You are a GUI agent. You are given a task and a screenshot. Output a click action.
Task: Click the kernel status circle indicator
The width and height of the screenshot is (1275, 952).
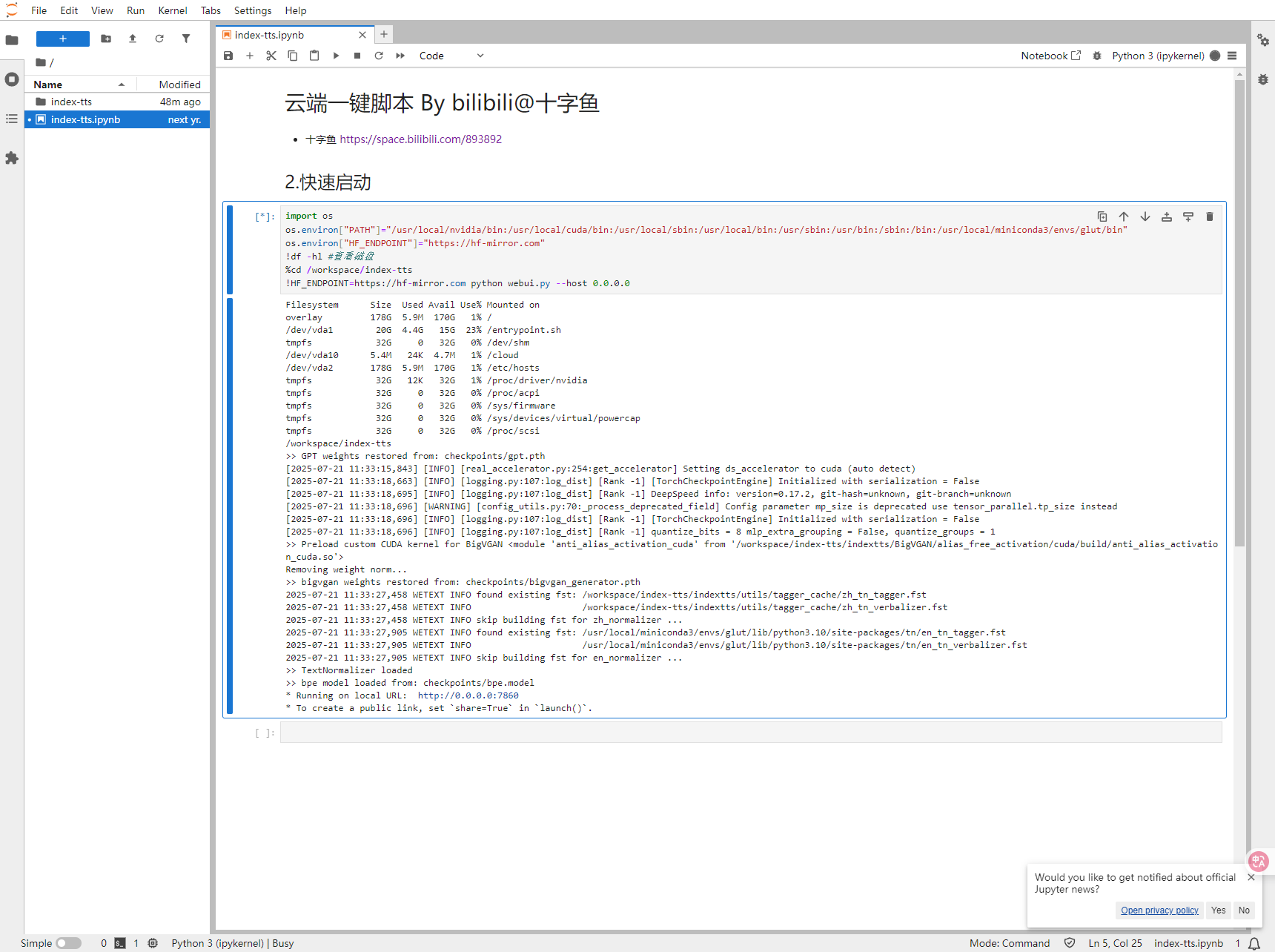(1215, 56)
